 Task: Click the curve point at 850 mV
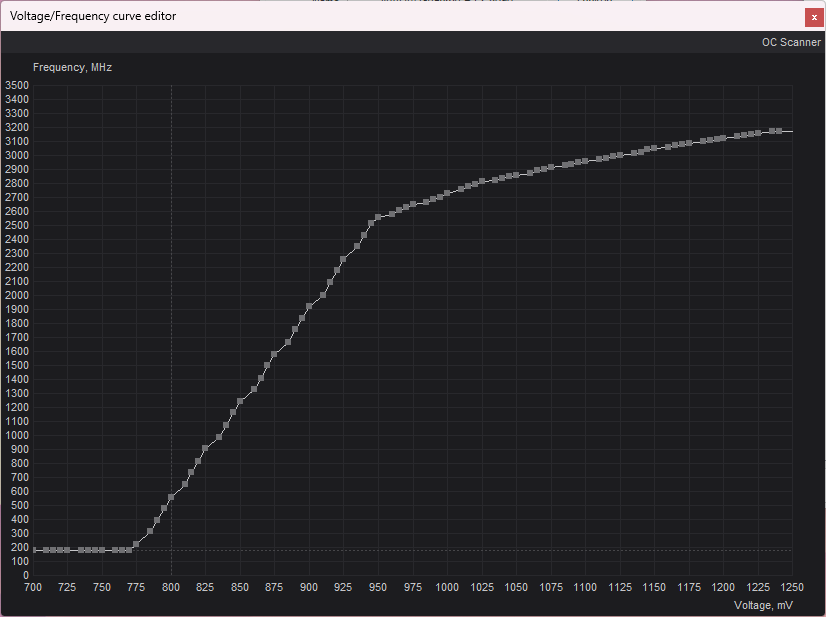pos(240,402)
